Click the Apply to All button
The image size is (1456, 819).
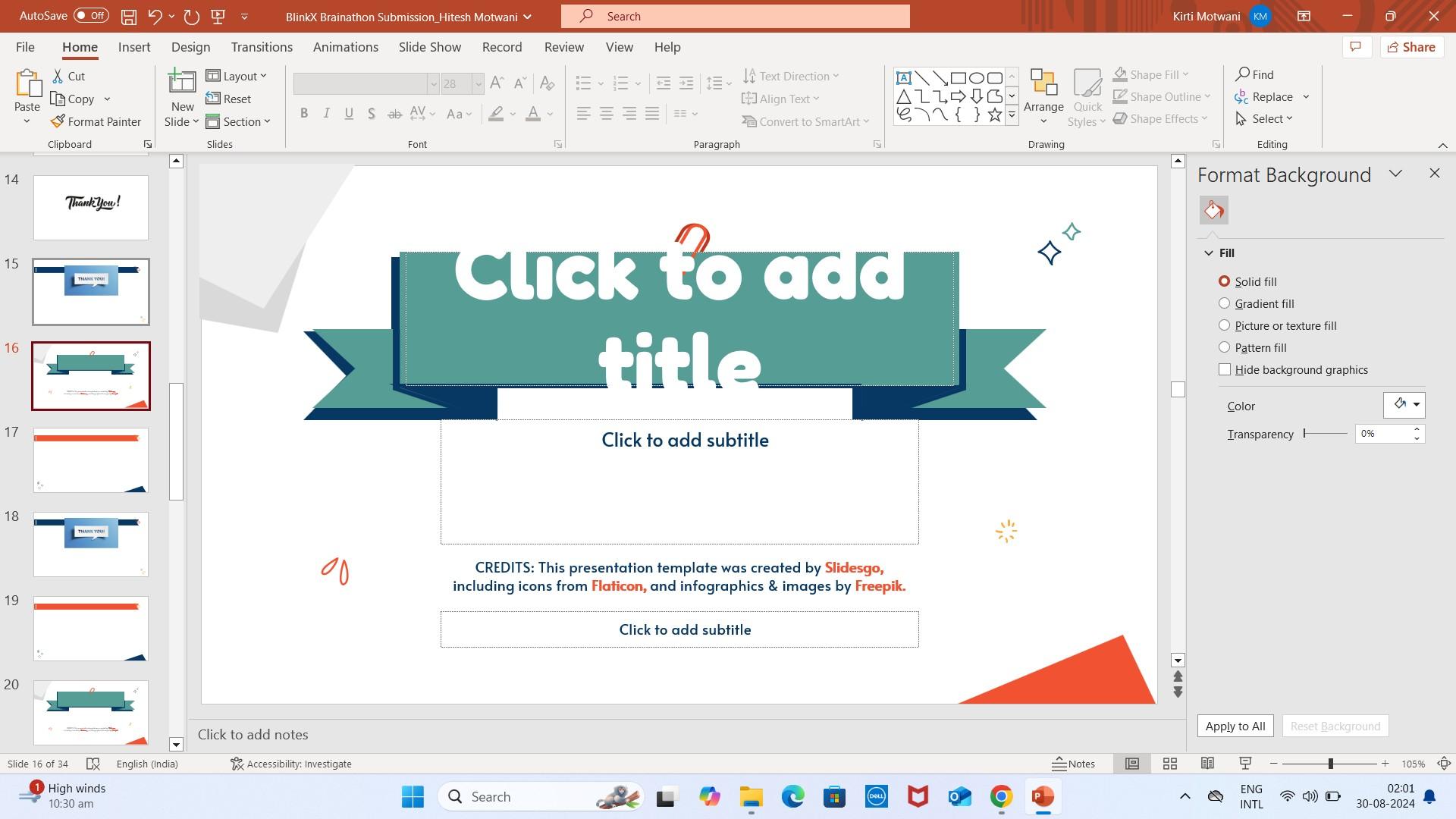[1235, 726]
